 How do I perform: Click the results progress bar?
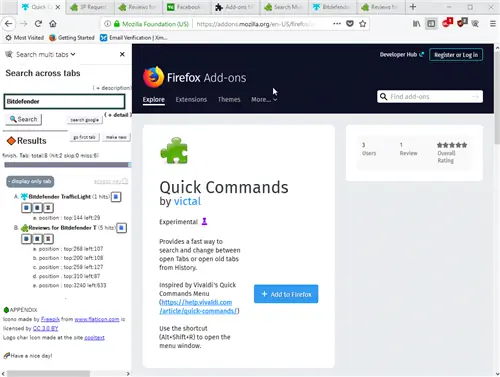coord(68,165)
